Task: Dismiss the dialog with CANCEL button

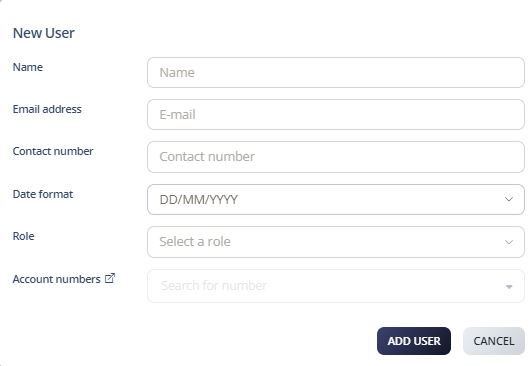Action: 494,341
